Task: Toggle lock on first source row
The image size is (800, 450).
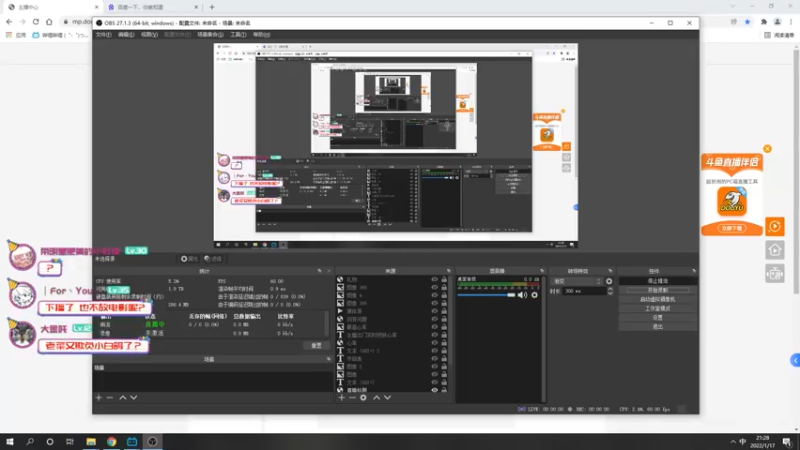Action: point(444,280)
